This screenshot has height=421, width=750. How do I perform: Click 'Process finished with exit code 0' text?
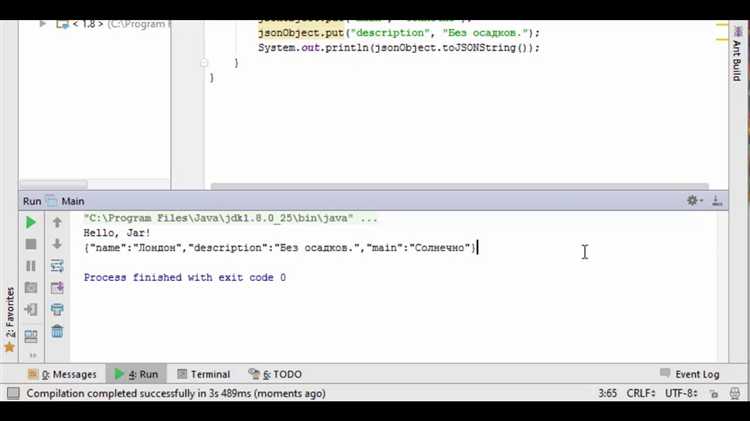coord(185,277)
